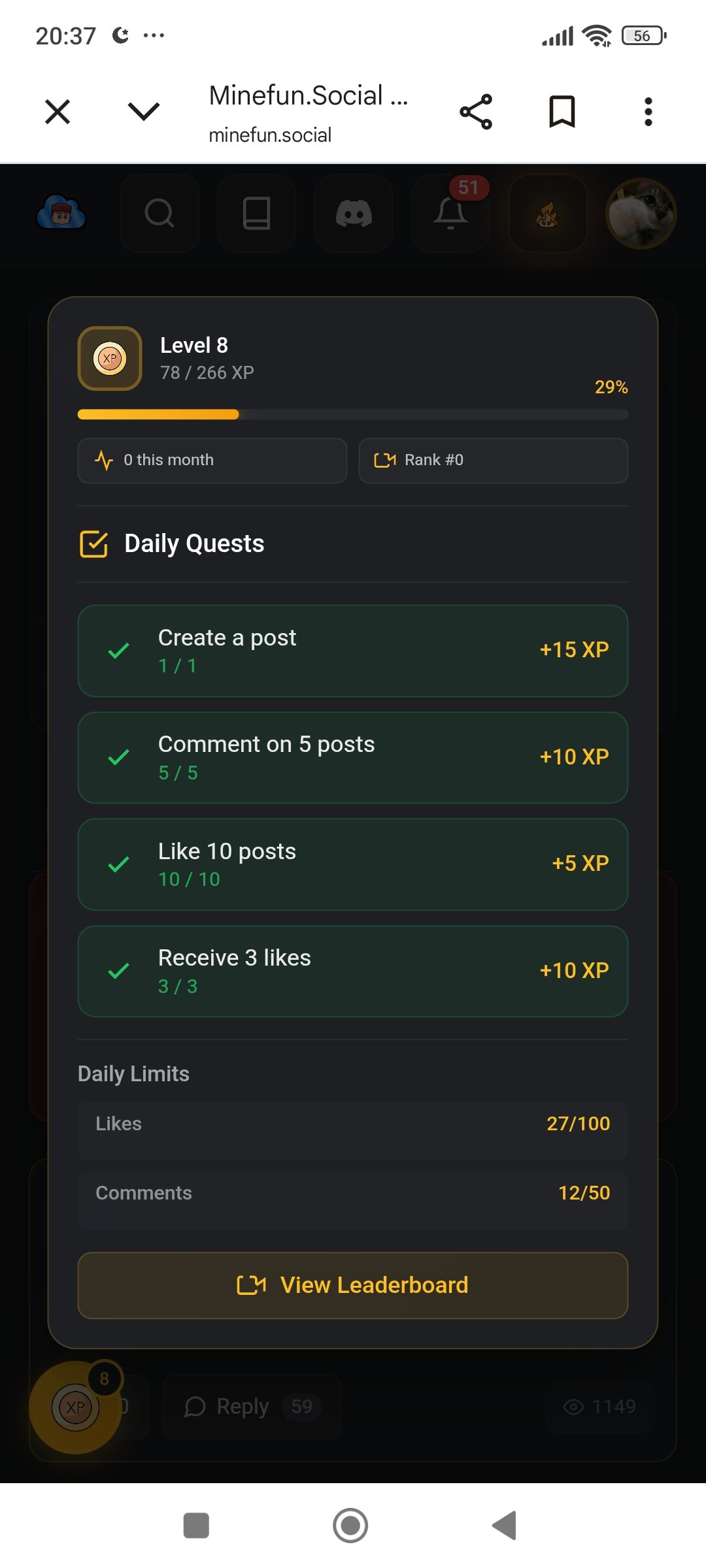The image size is (706, 1568).
Task: Open the book guide icon
Action: (256, 213)
